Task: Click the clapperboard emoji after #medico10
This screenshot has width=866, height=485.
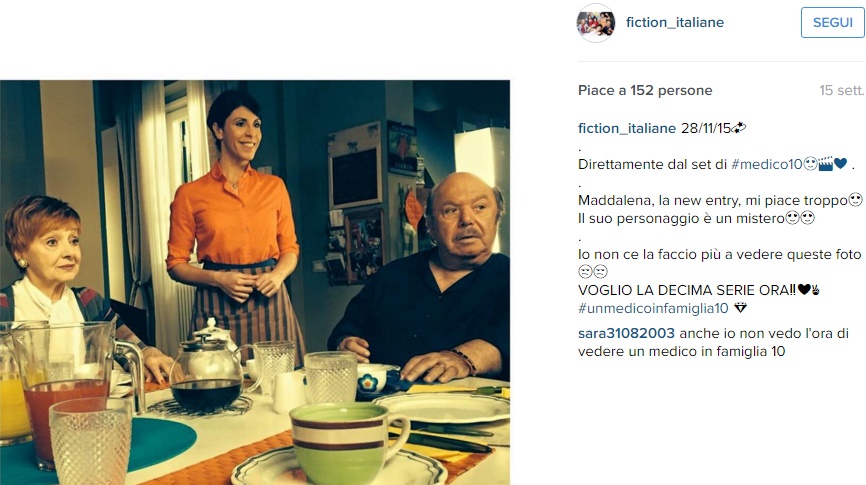Action: click(825, 164)
